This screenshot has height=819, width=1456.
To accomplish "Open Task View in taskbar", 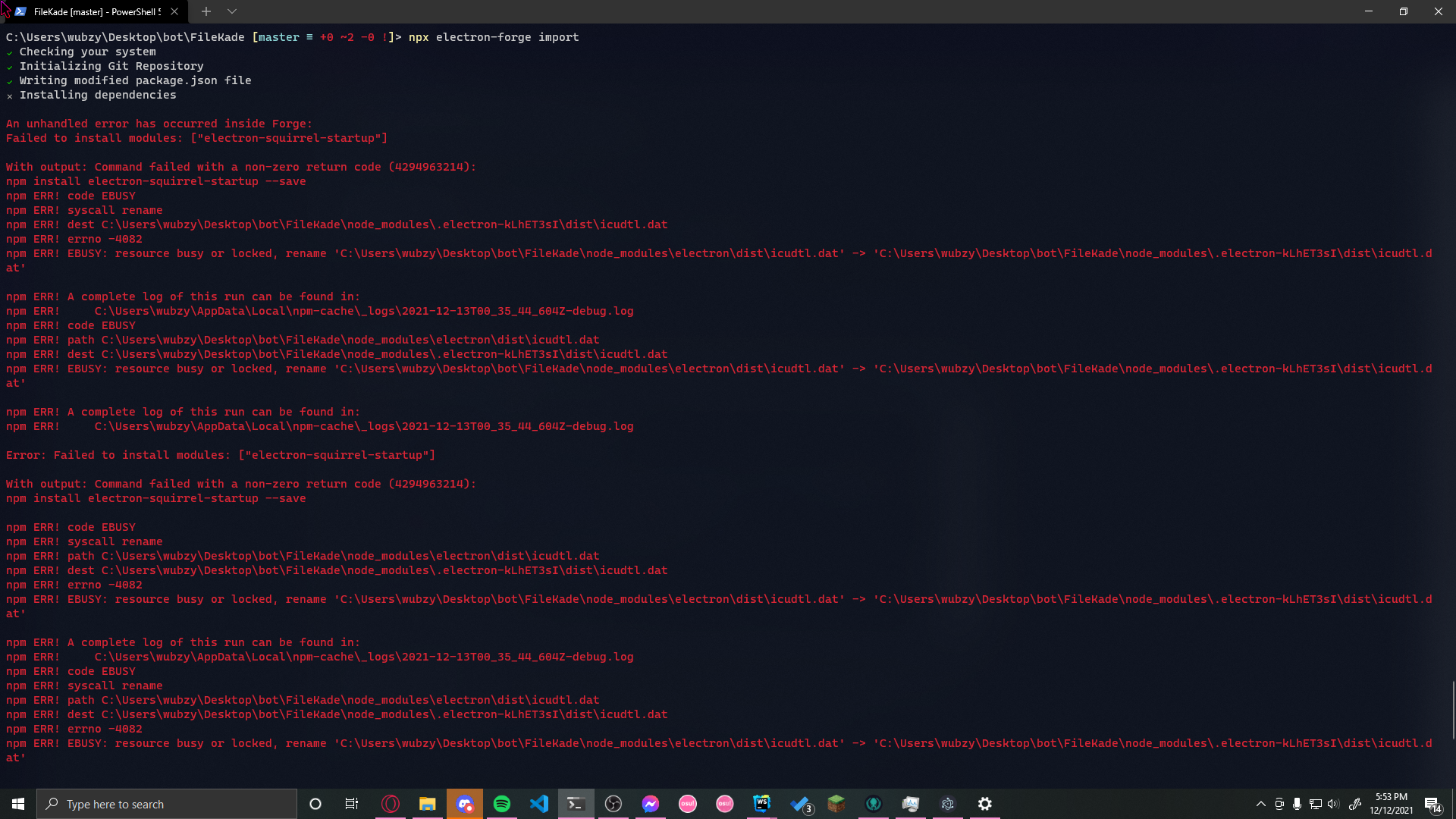I will [x=352, y=804].
